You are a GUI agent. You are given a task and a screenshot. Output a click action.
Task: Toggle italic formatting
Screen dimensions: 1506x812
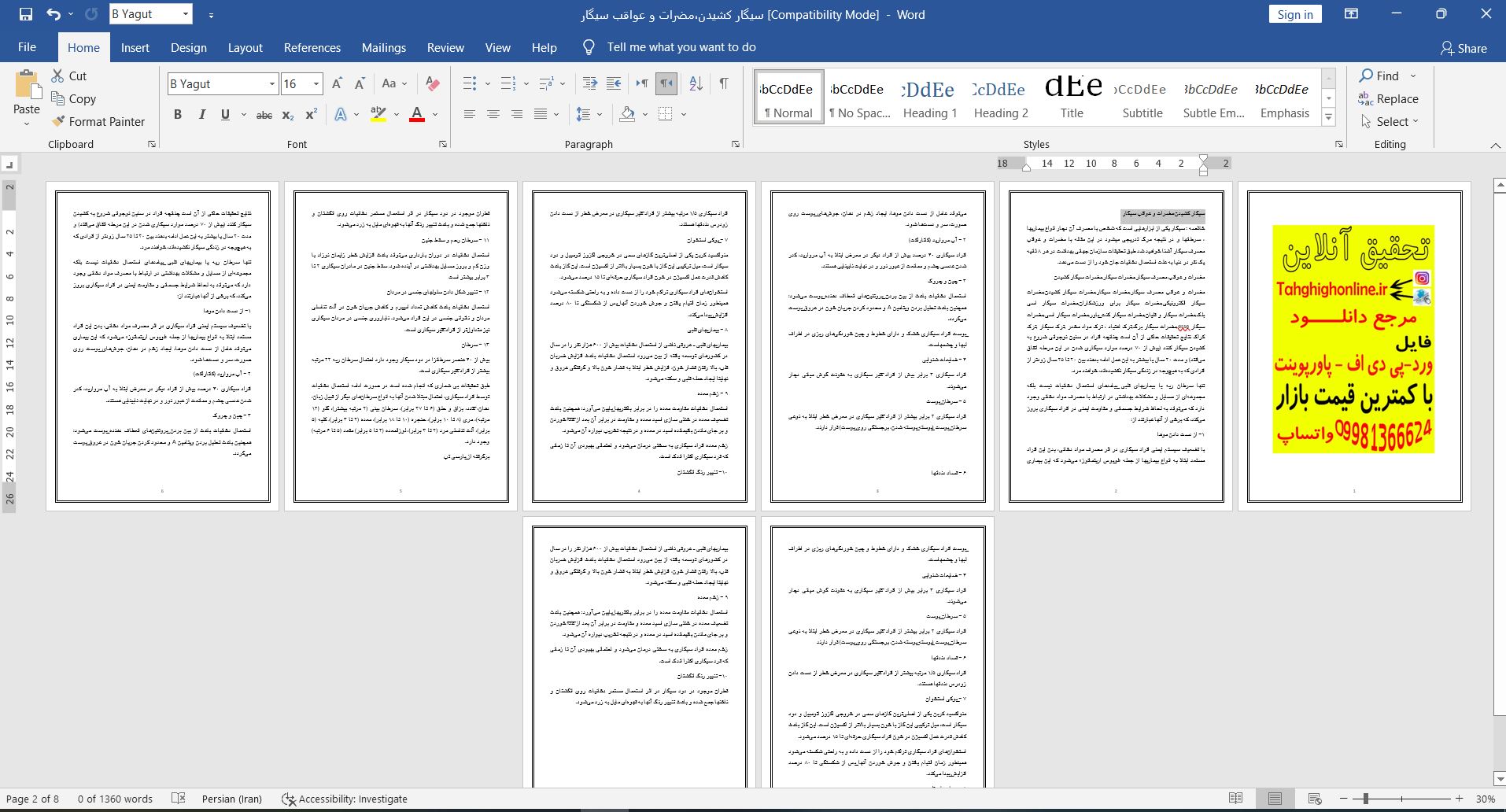(x=201, y=115)
